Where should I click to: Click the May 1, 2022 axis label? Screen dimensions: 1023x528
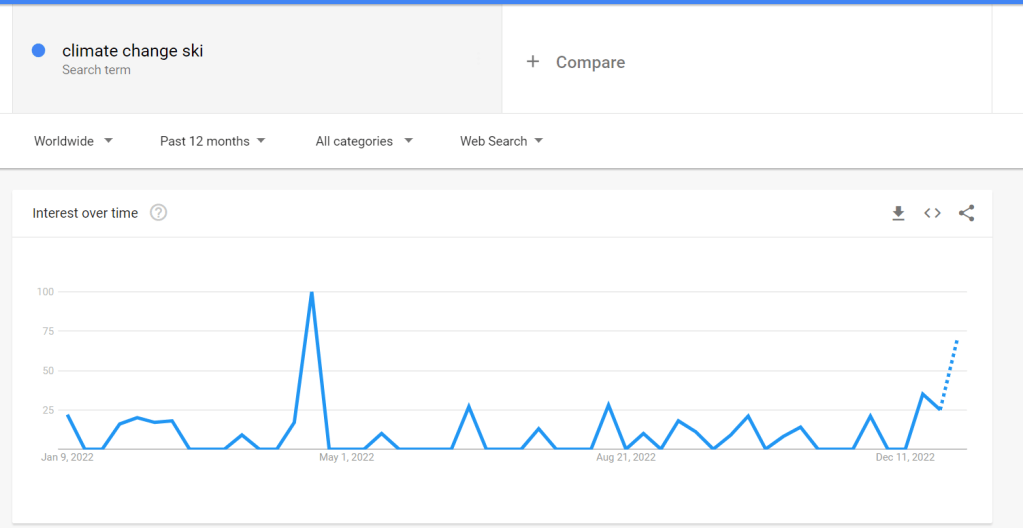point(347,457)
